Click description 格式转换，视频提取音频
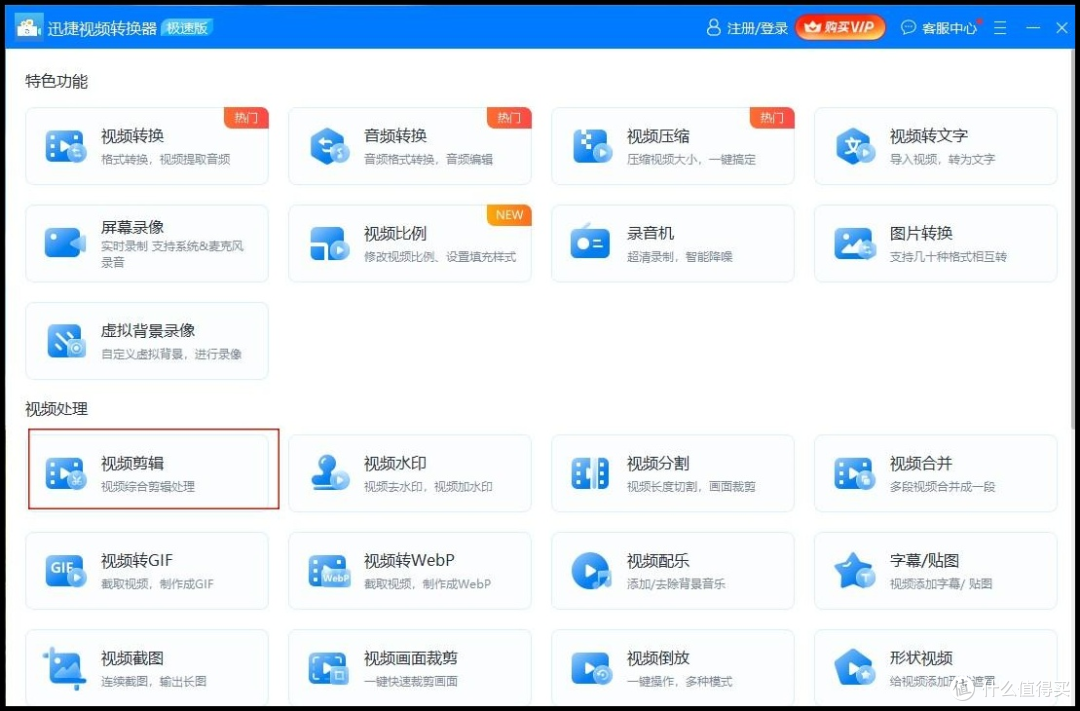This screenshot has width=1080, height=711. tap(166, 159)
